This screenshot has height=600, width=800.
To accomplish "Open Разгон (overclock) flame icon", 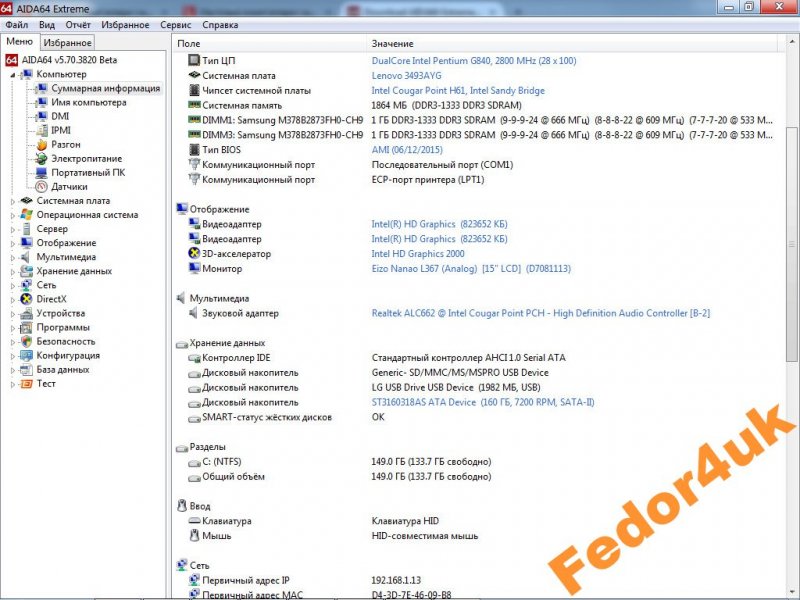I will (x=41, y=144).
